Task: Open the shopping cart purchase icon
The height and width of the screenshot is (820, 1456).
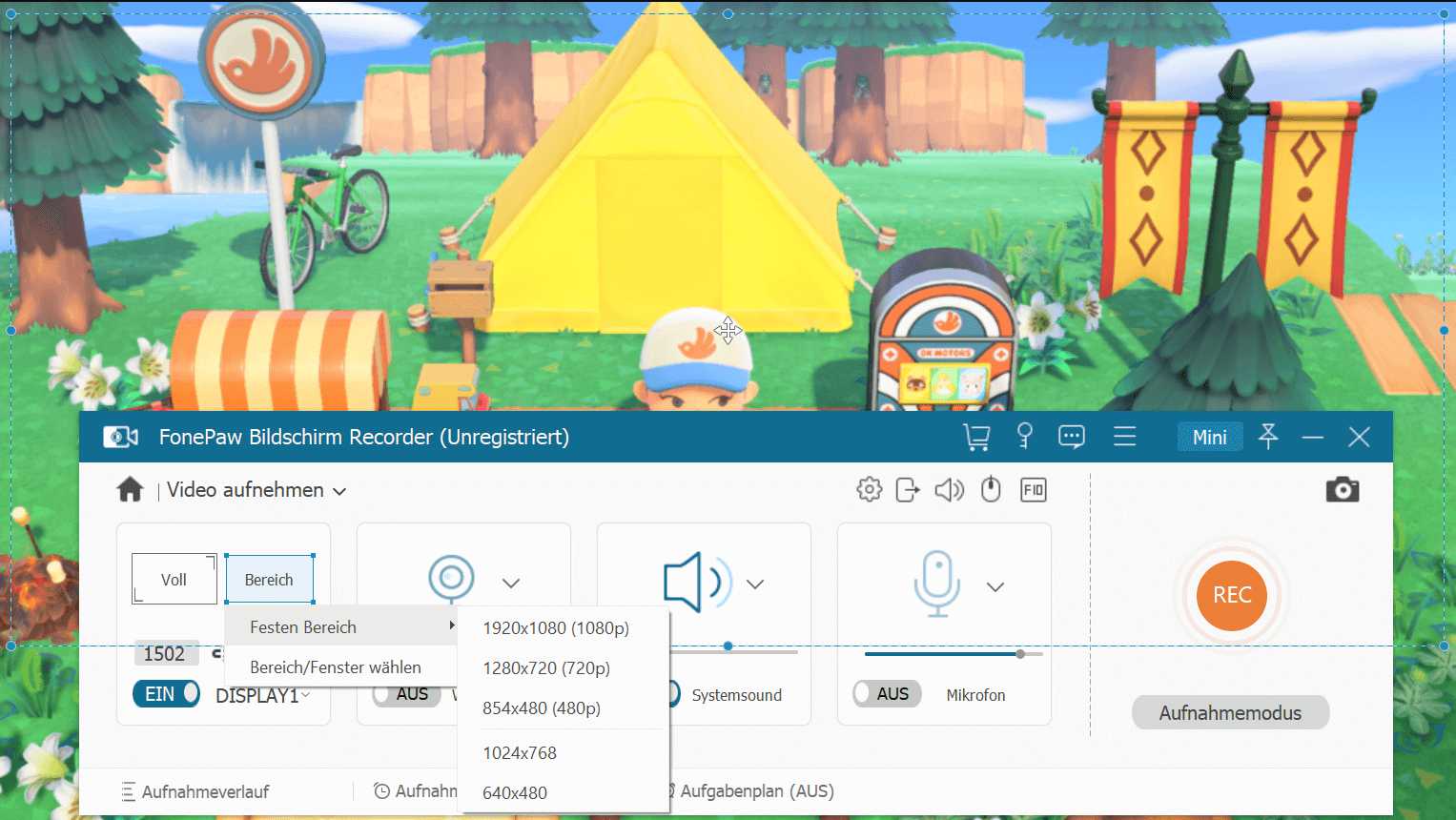Action: click(976, 437)
